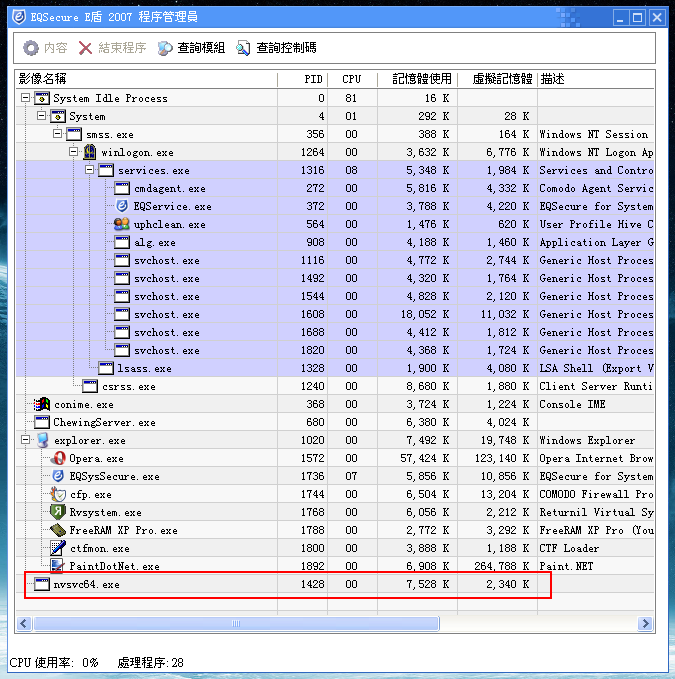Click the 內容 gear toolbar icon

tap(31, 48)
